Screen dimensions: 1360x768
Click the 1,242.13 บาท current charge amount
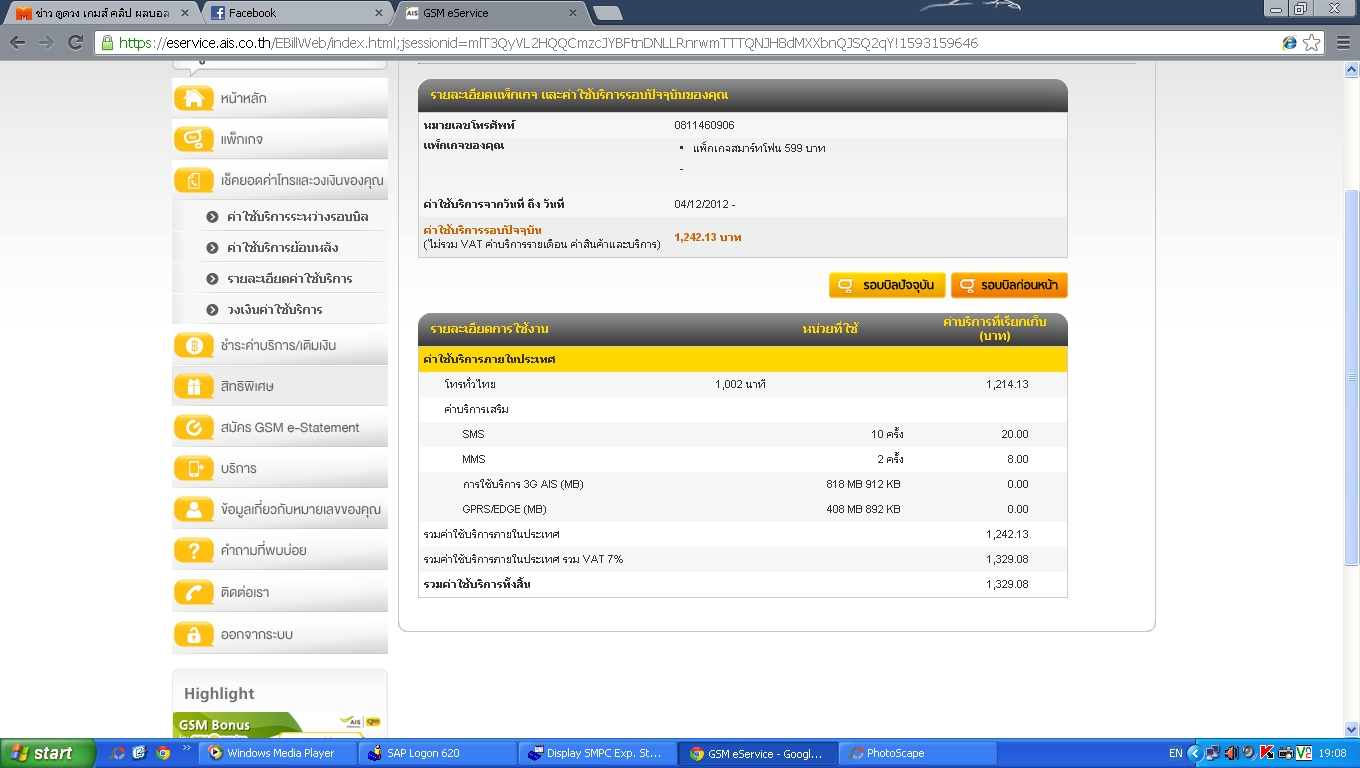(x=708, y=237)
